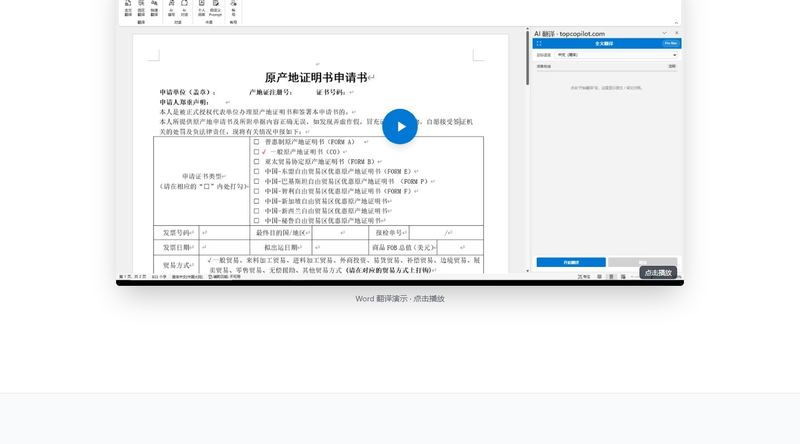Open the 个人词库 ribbon icon
Screen dimensions: 800x444
click(x=202, y=8)
